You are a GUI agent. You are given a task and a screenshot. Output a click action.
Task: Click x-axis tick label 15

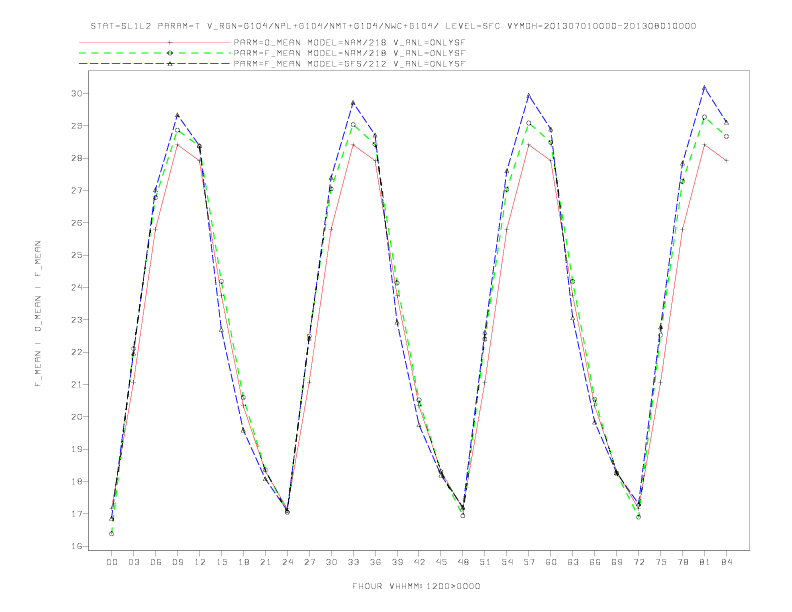coord(221,562)
